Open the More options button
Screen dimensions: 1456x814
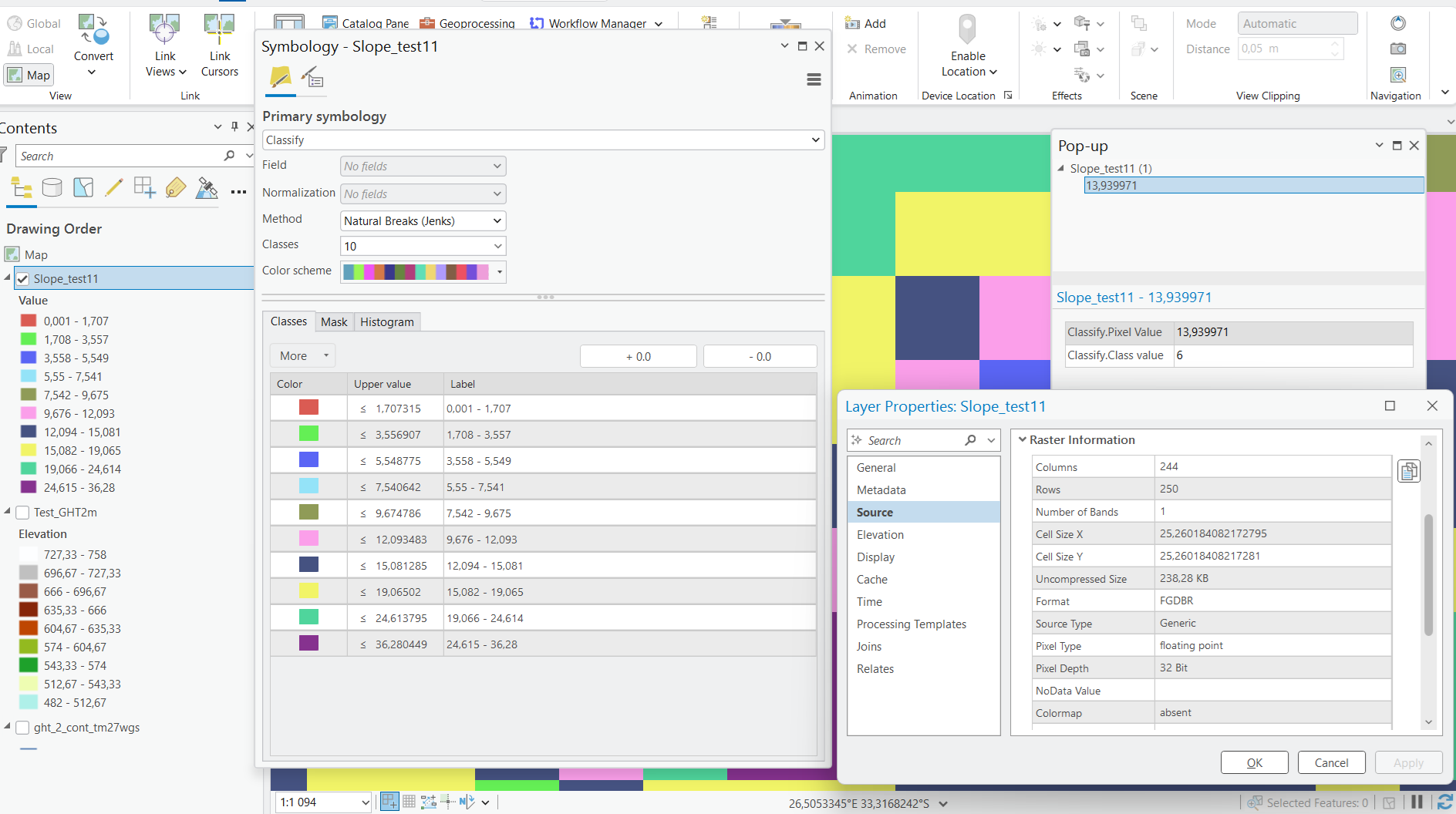click(303, 355)
